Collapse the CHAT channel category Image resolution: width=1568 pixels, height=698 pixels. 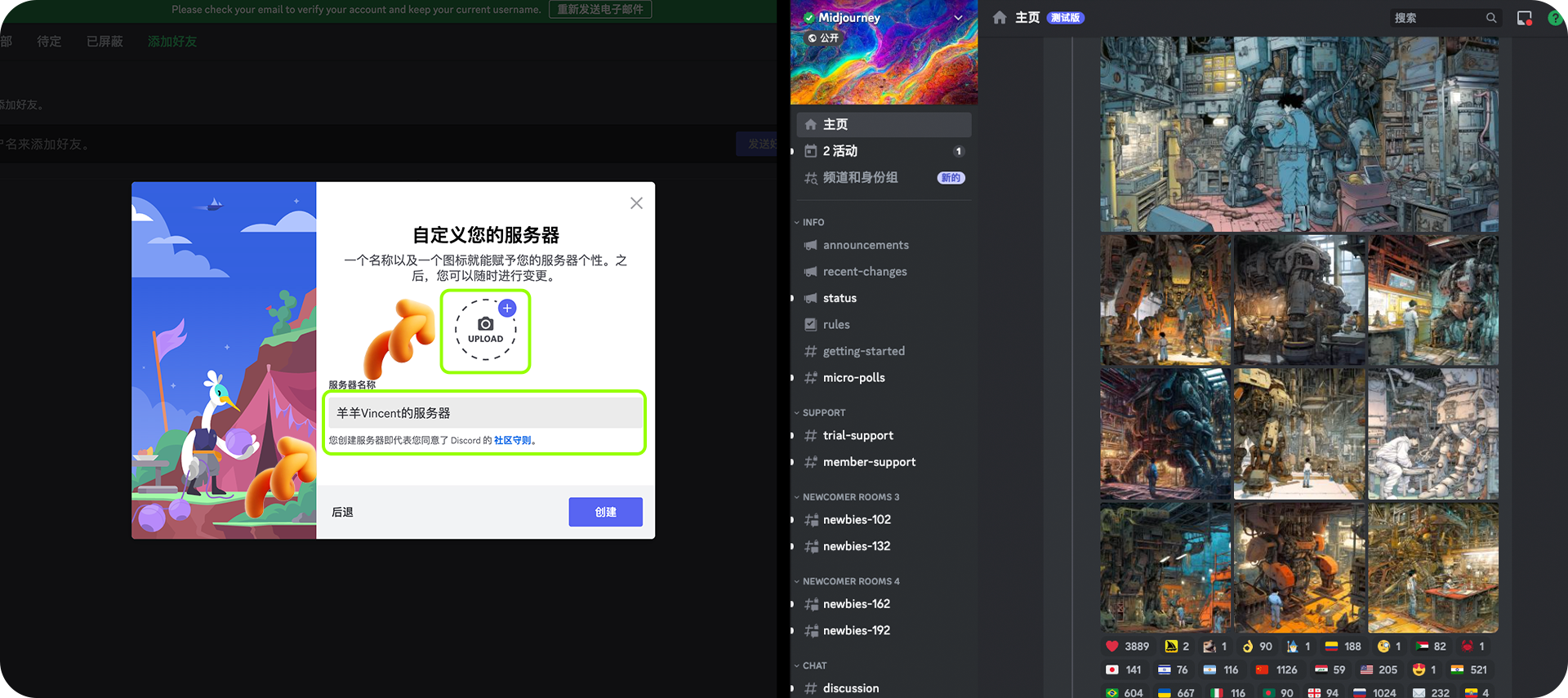811,665
